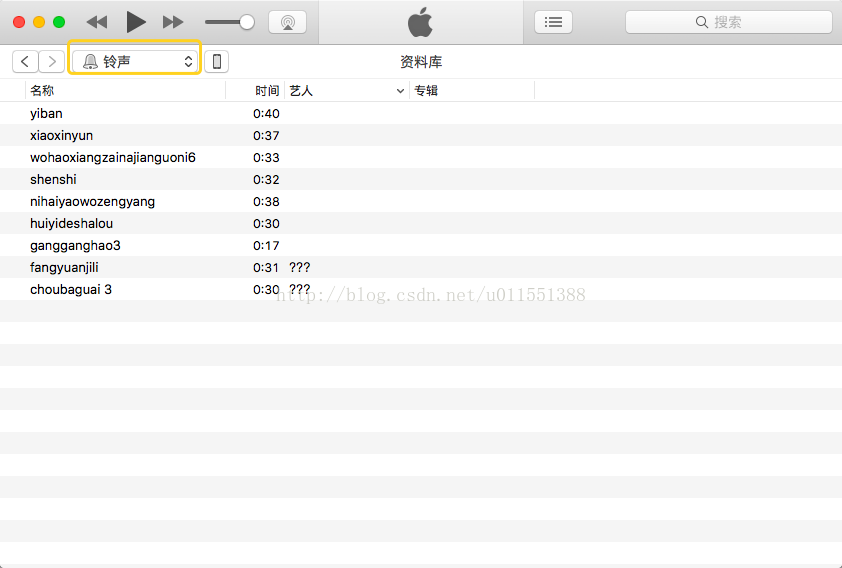Skip forward with the fast-forward button
Screen dimensions: 842x568
(173, 22)
